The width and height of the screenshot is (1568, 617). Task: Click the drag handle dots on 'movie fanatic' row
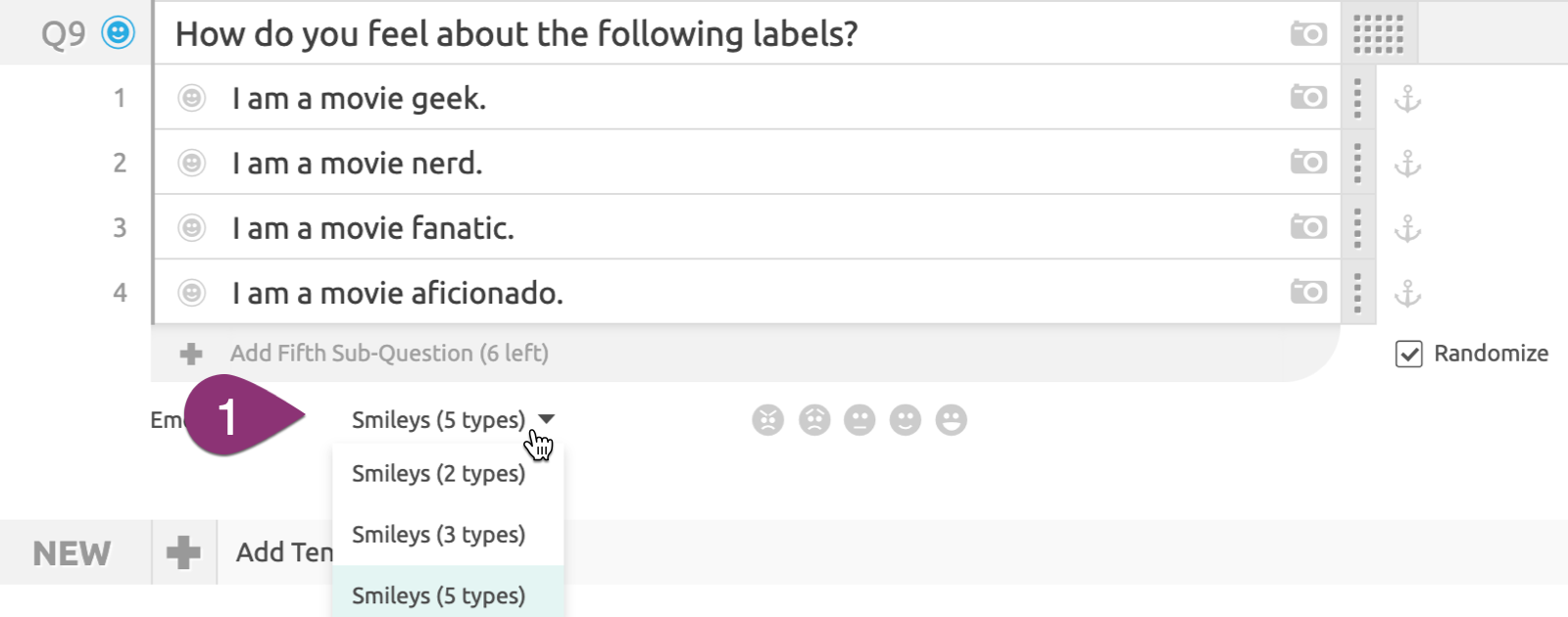pyautogui.click(x=1357, y=227)
